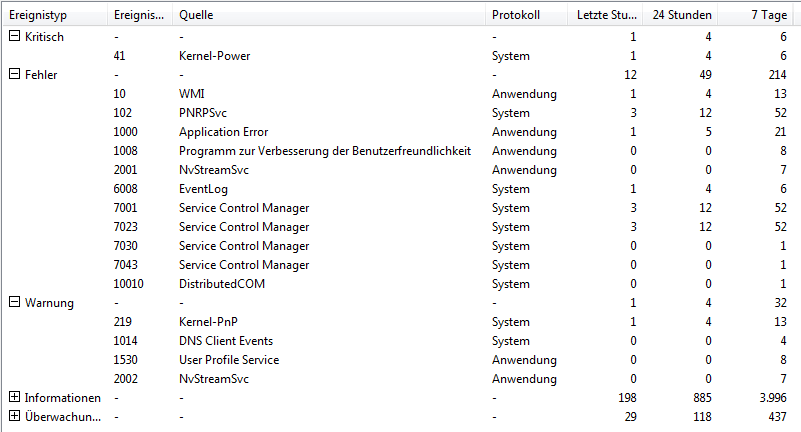
Task: Click the Letzte Stunde column header
Action: click(x=607, y=14)
